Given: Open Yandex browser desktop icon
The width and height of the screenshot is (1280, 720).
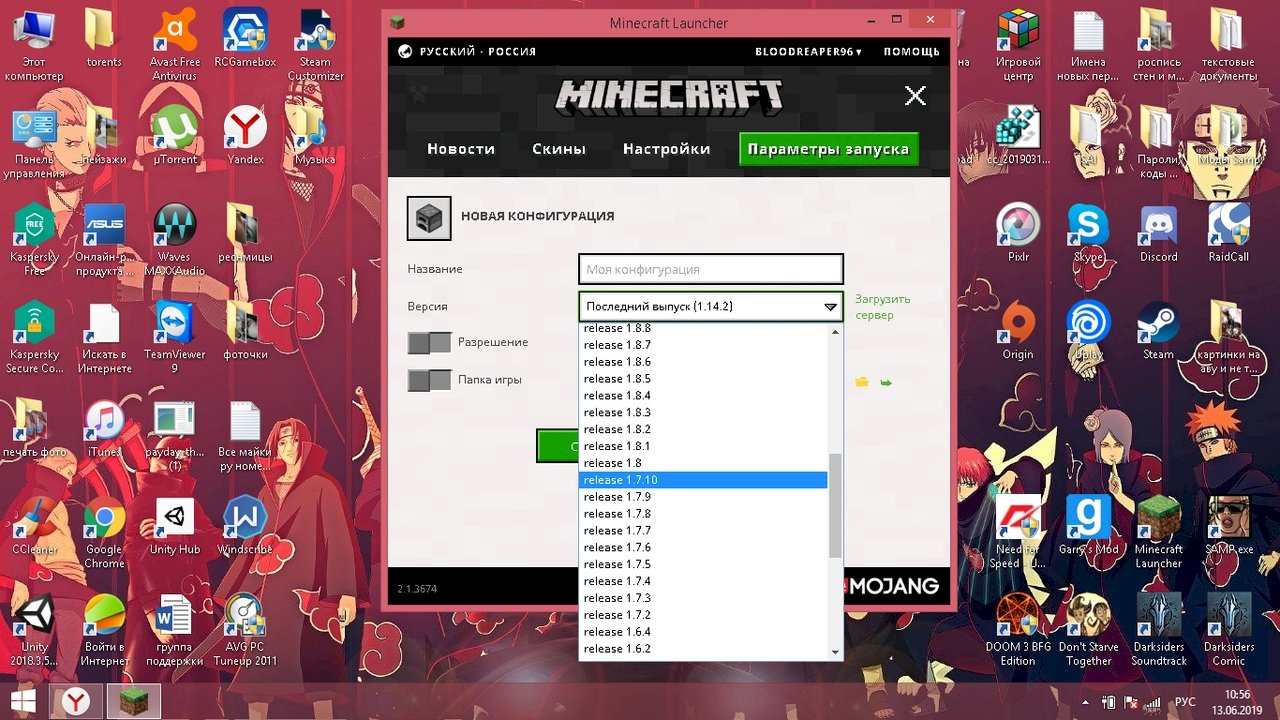Looking at the screenshot, I should click(245, 136).
